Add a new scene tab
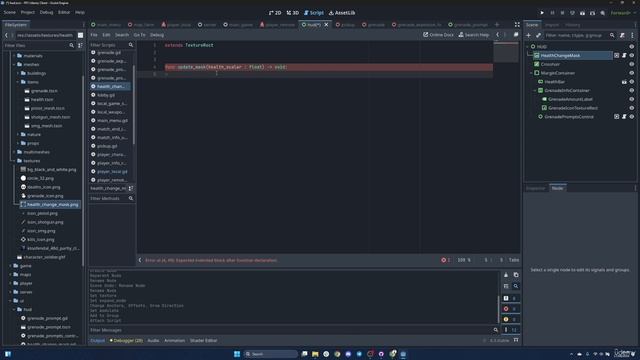Image resolution: width=640 pixels, height=360 pixels. [x=497, y=25]
